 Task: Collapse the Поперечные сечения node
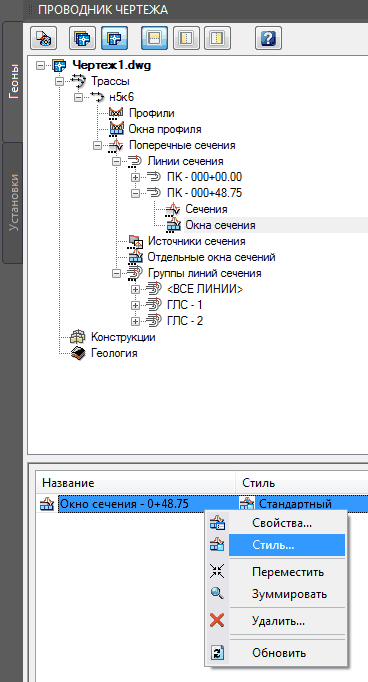tap(97, 146)
